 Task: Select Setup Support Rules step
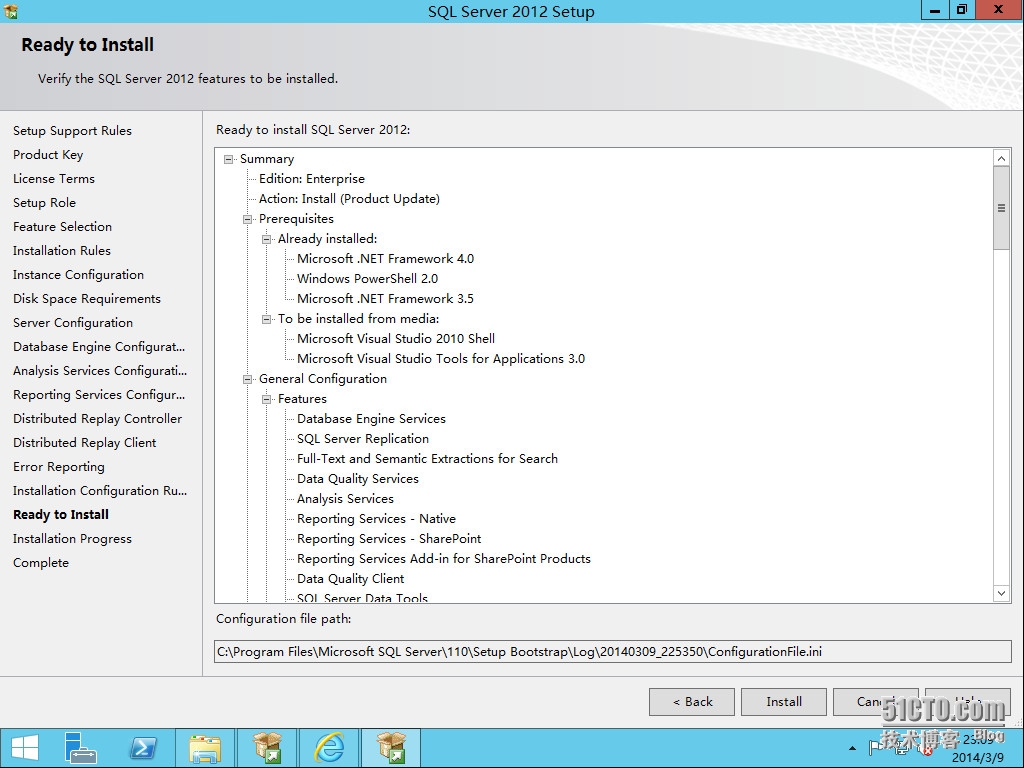pyautogui.click(x=72, y=131)
